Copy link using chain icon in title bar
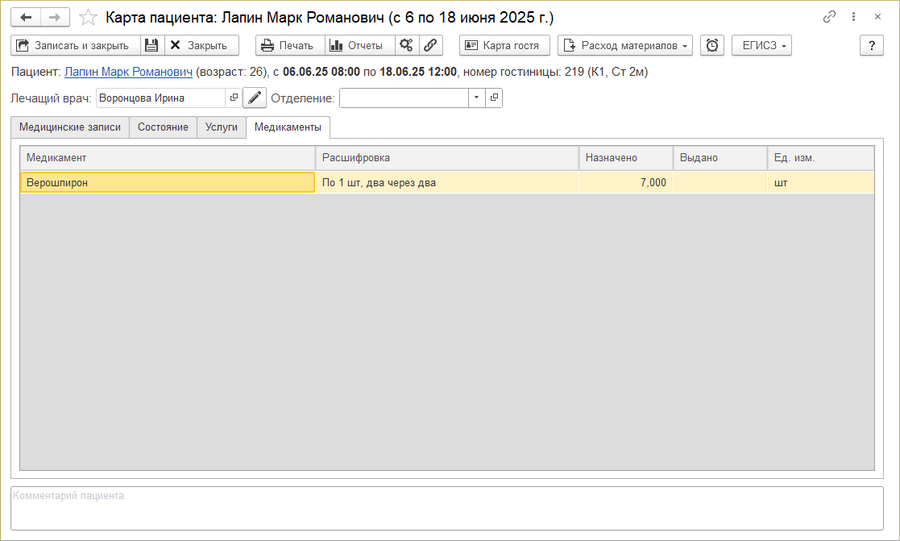This screenshot has height=541, width=900. [x=829, y=18]
